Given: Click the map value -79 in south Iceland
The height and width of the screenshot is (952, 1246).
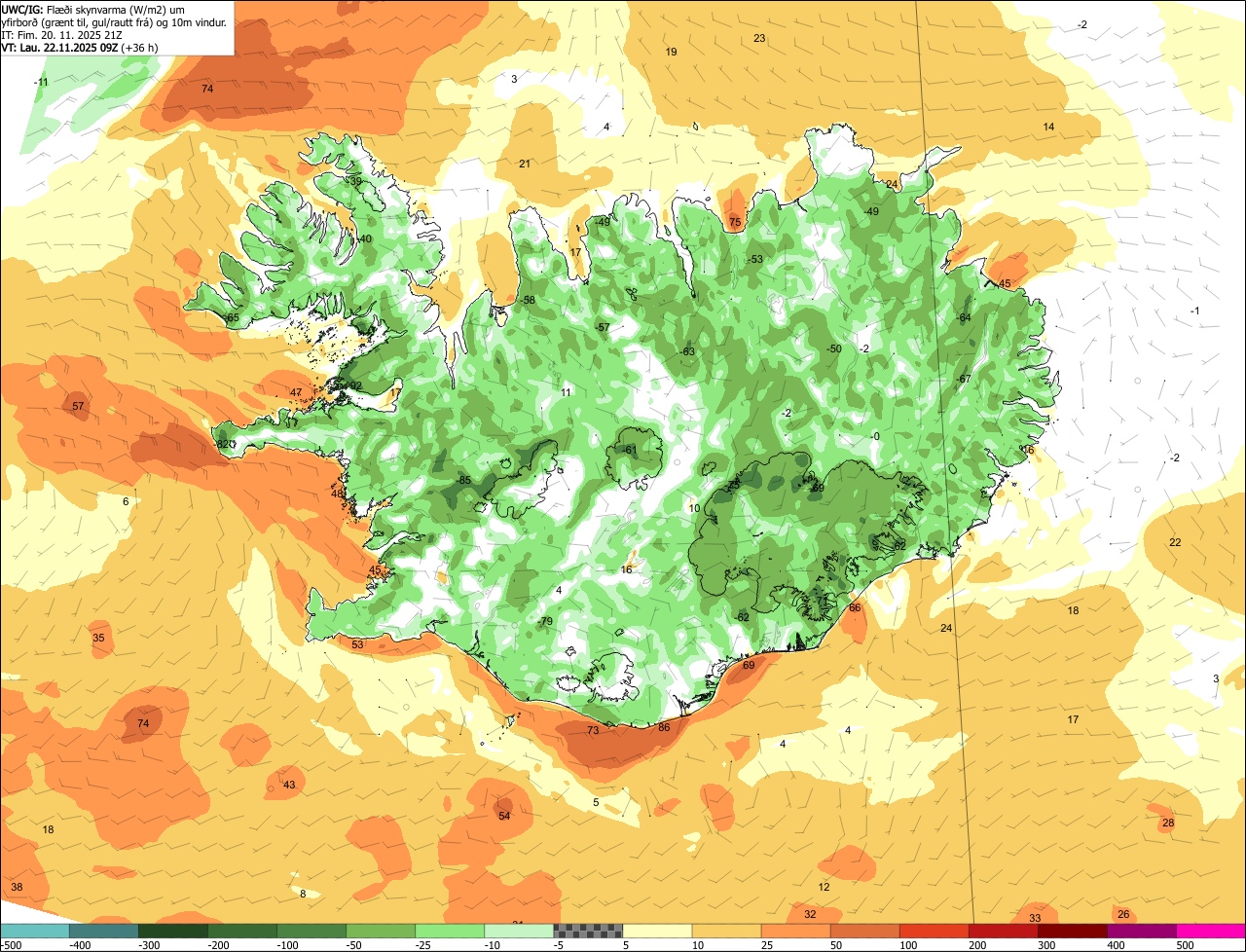Looking at the screenshot, I should pos(544,621).
